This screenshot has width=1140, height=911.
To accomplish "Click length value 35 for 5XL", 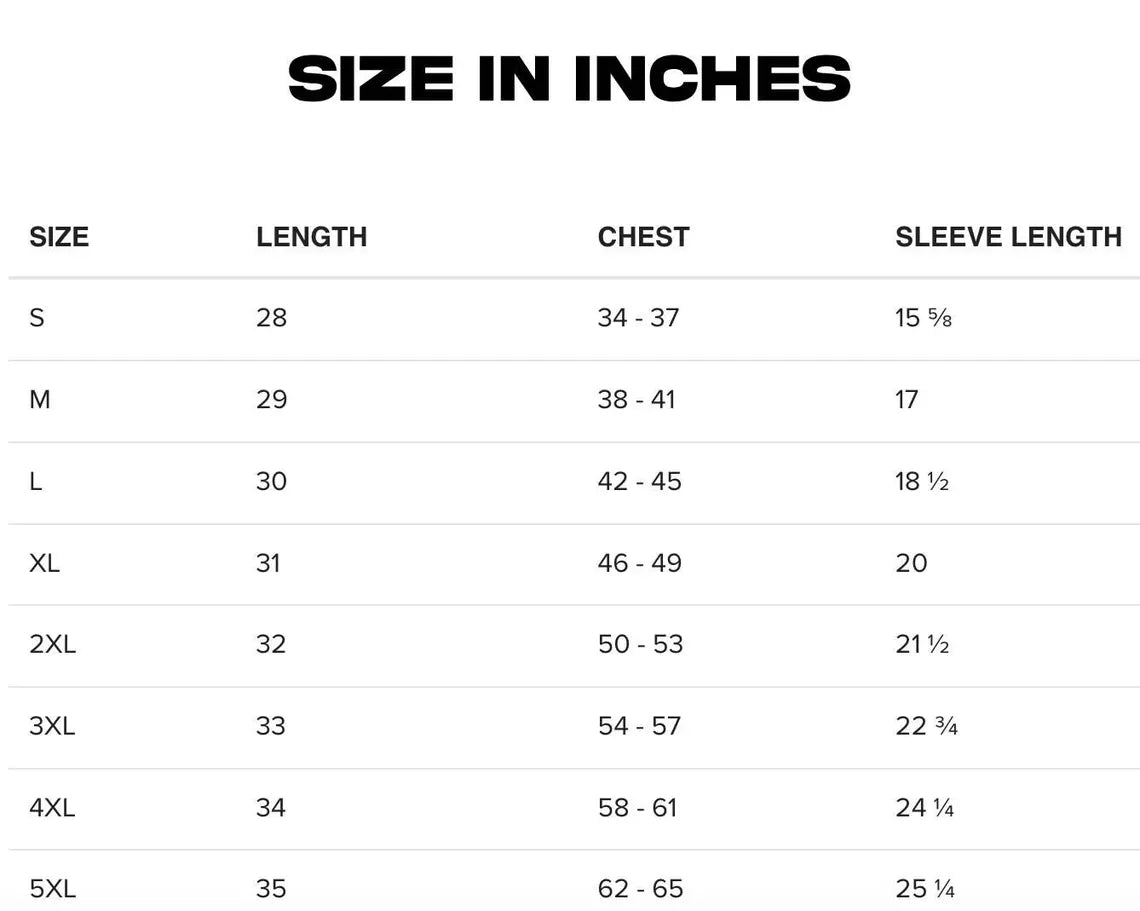I will click(271, 888).
